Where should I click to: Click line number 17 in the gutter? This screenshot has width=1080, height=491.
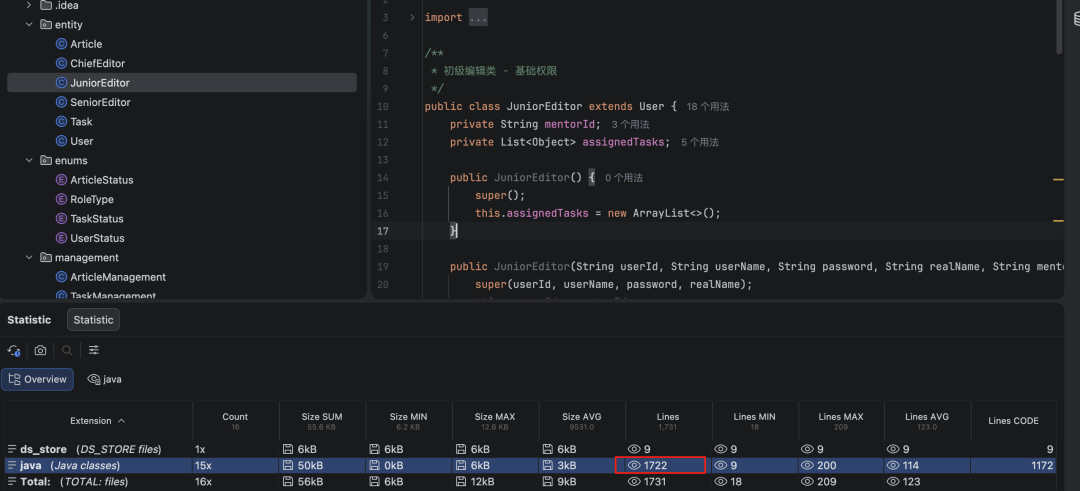point(382,231)
